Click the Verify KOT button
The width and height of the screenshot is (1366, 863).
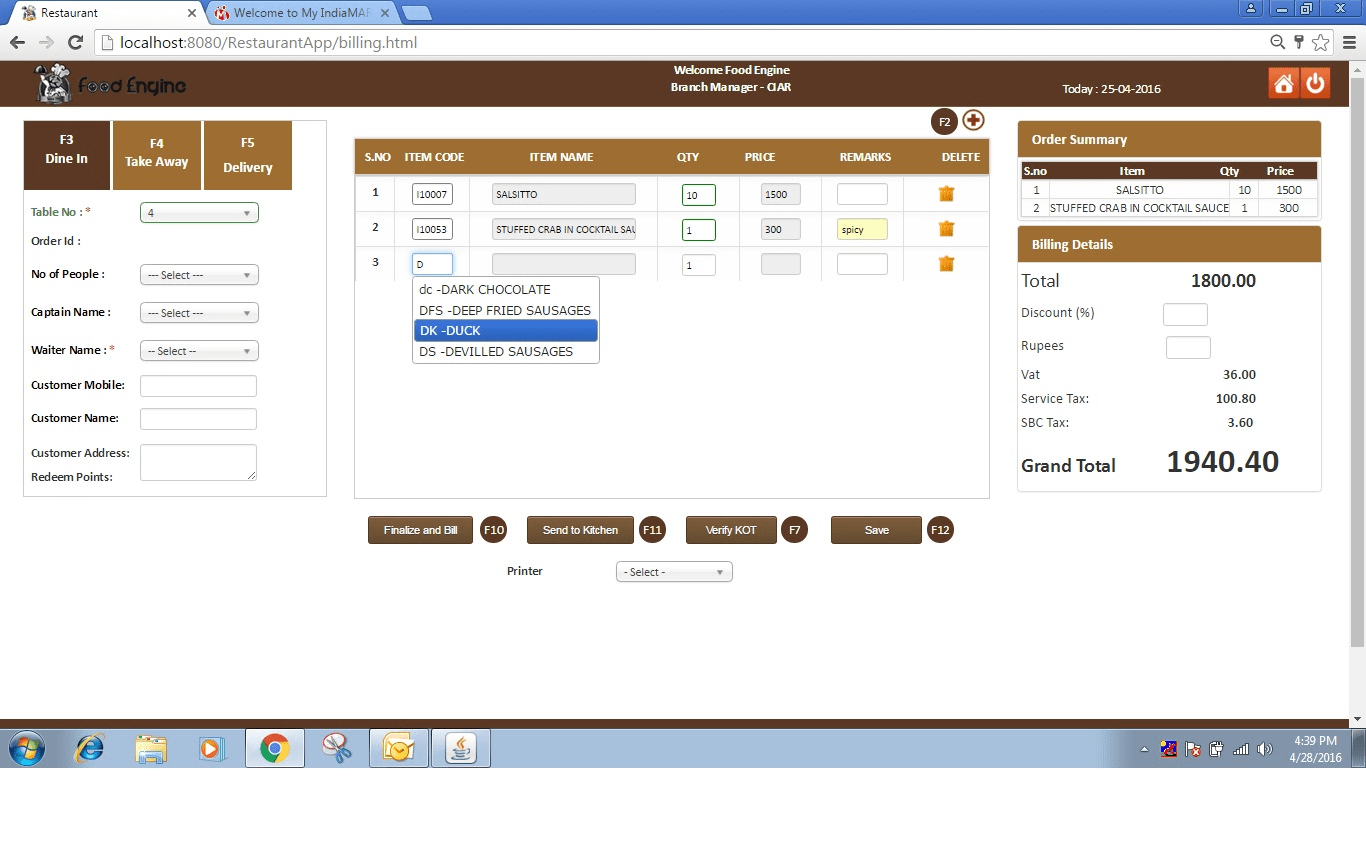point(730,530)
